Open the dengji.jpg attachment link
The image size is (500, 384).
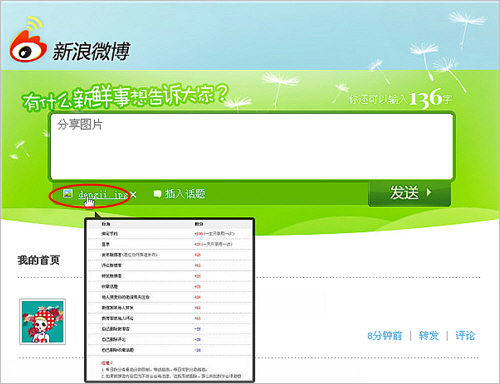103,194
